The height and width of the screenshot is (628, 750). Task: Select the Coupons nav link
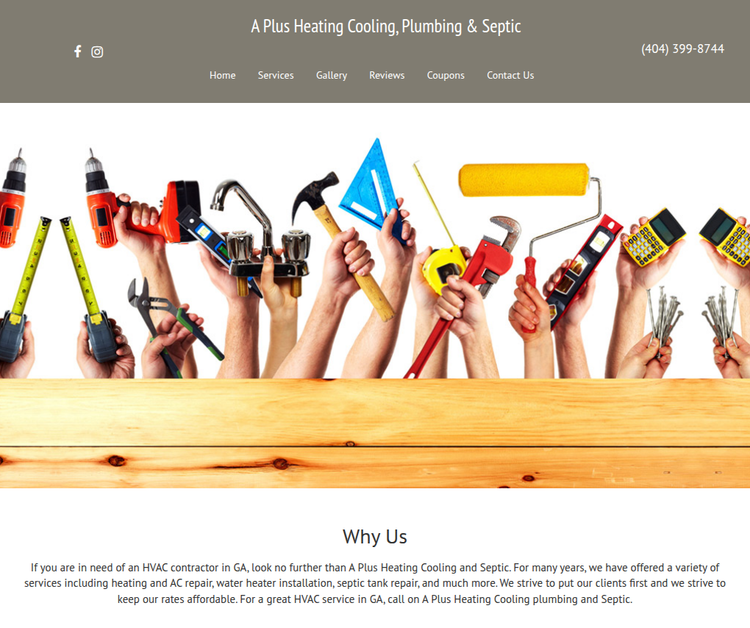pos(445,76)
